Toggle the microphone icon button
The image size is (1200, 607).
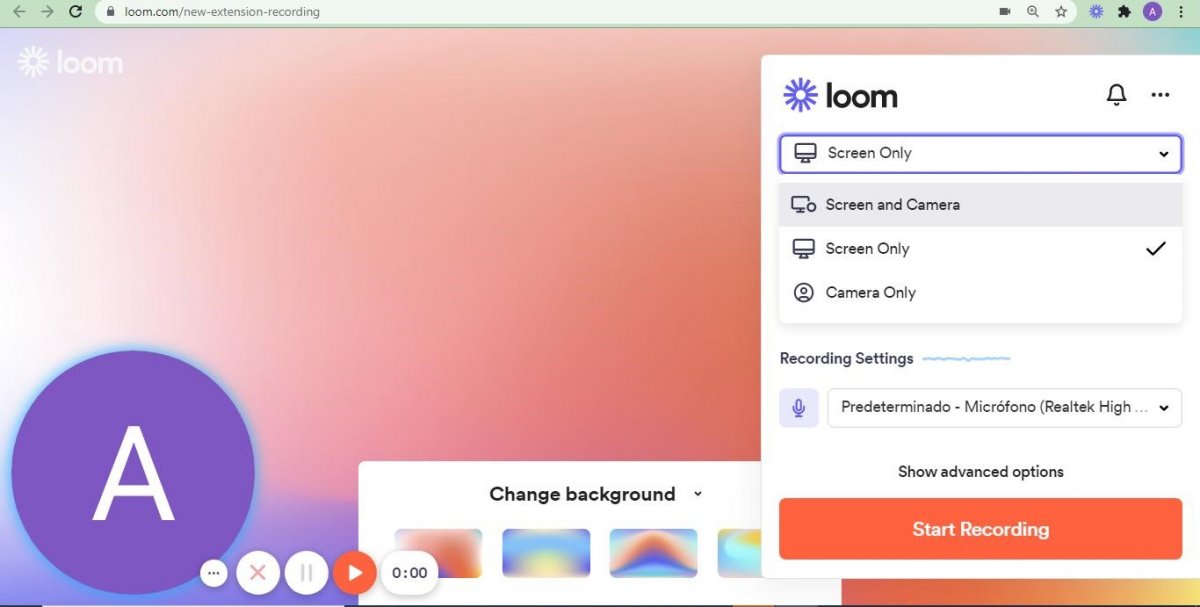pos(799,408)
